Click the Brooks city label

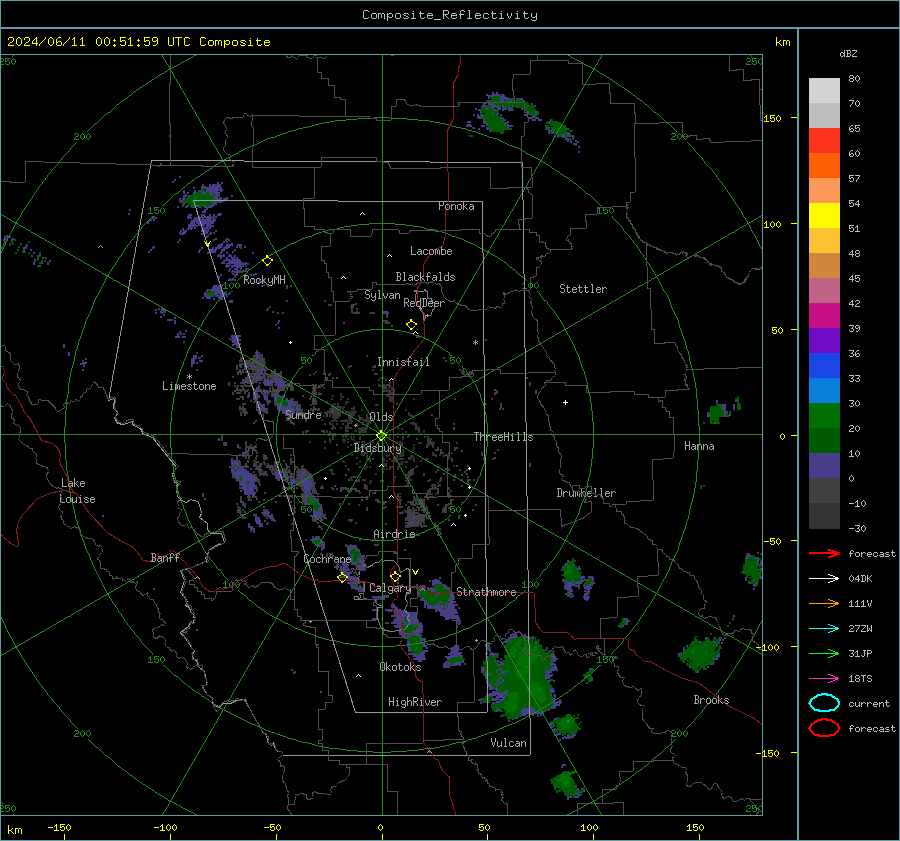coord(711,700)
